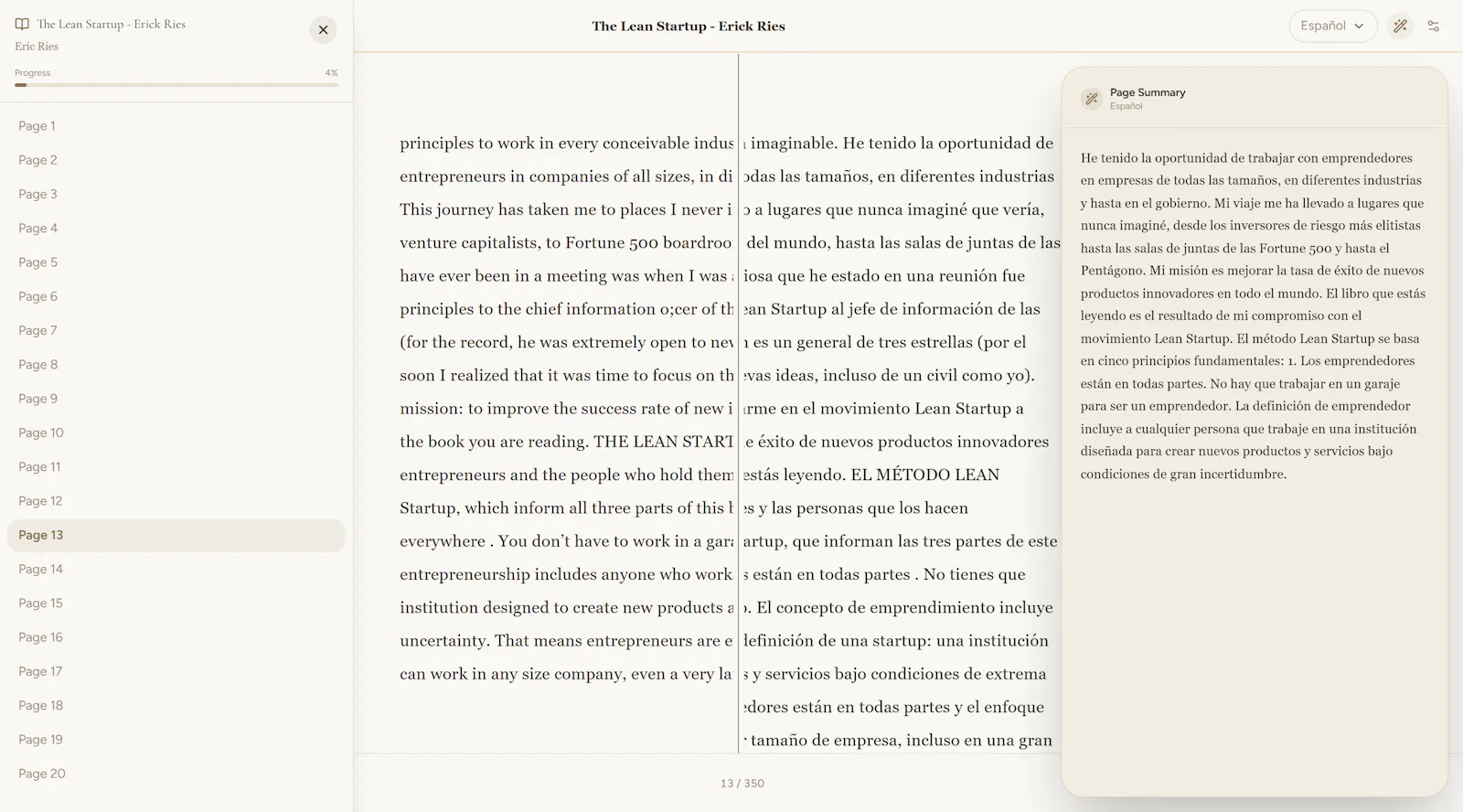
Task: Go to Page 7
Action: [x=176, y=330]
